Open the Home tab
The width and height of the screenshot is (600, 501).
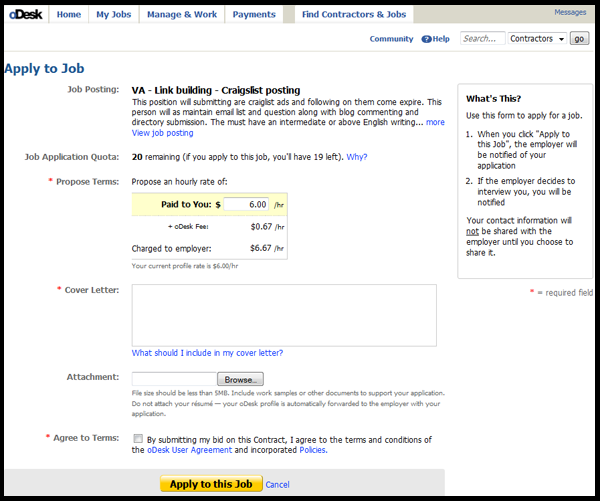point(69,15)
